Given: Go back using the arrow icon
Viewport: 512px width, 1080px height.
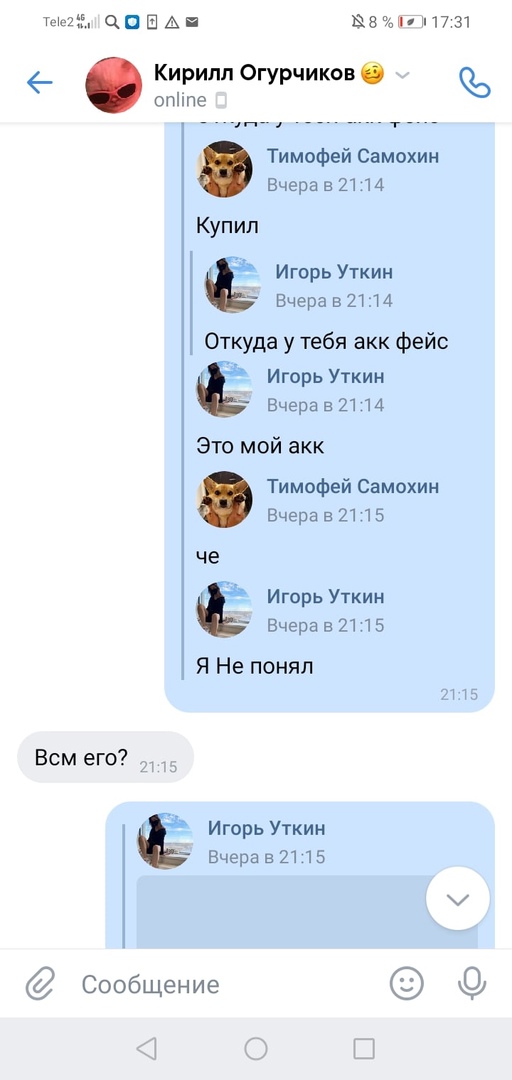Looking at the screenshot, I should tap(39, 83).
